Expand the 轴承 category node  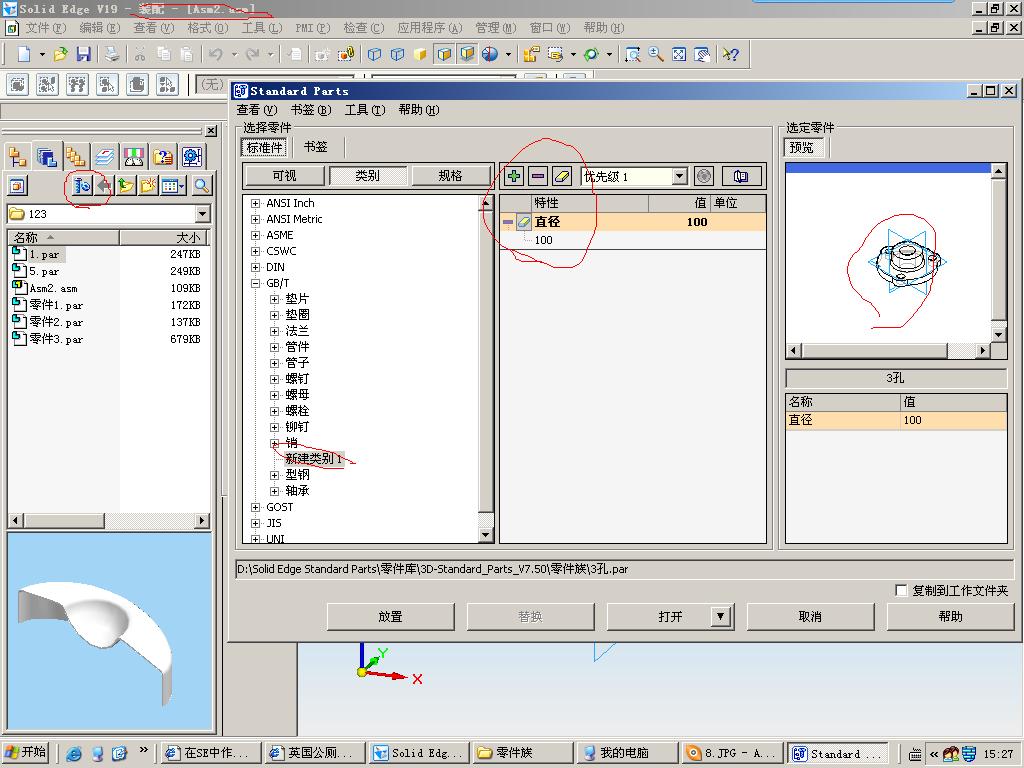pyautogui.click(x=274, y=491)
